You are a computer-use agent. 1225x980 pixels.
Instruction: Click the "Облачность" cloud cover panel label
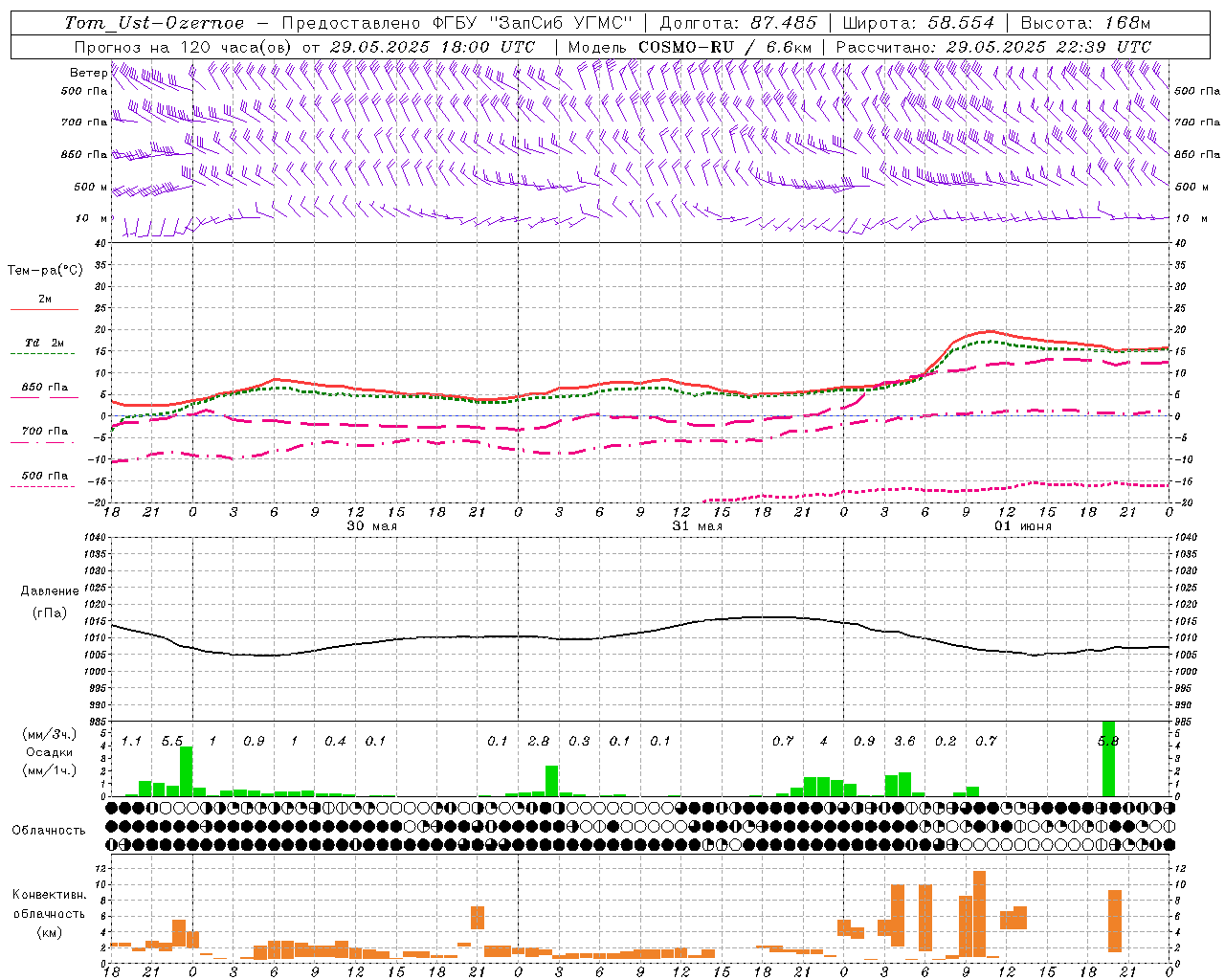tap(48, 831)
